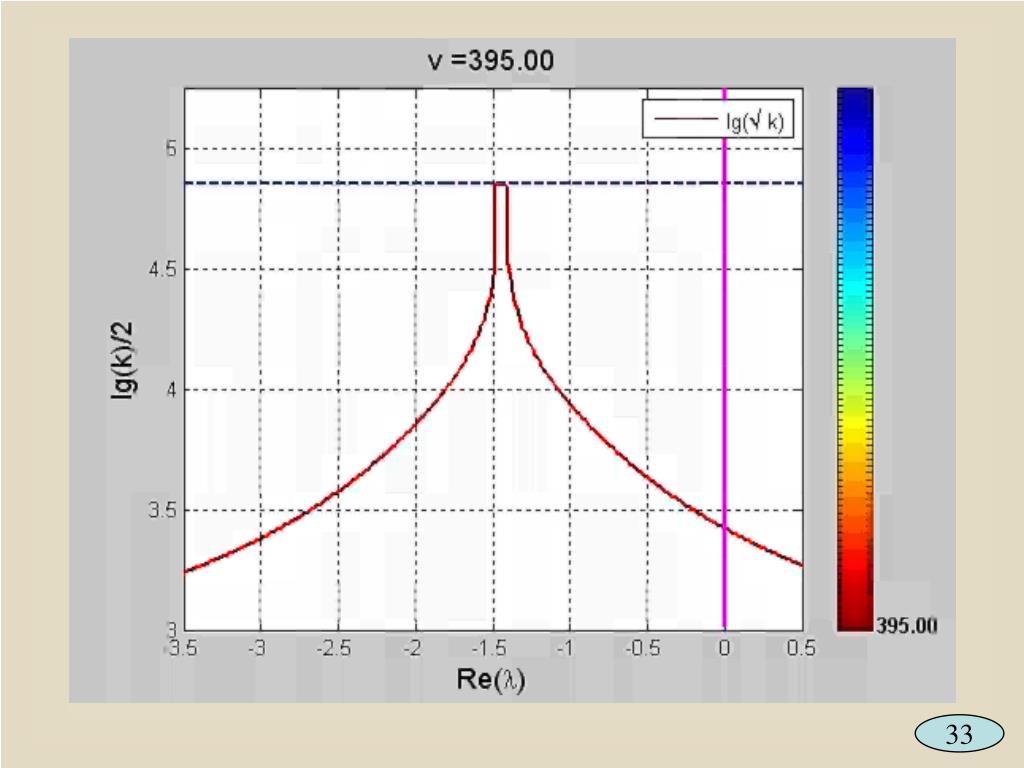Click the y-axis tick label 5
This screenshot has width=1024, height=768.
click(x=170, y=149)
